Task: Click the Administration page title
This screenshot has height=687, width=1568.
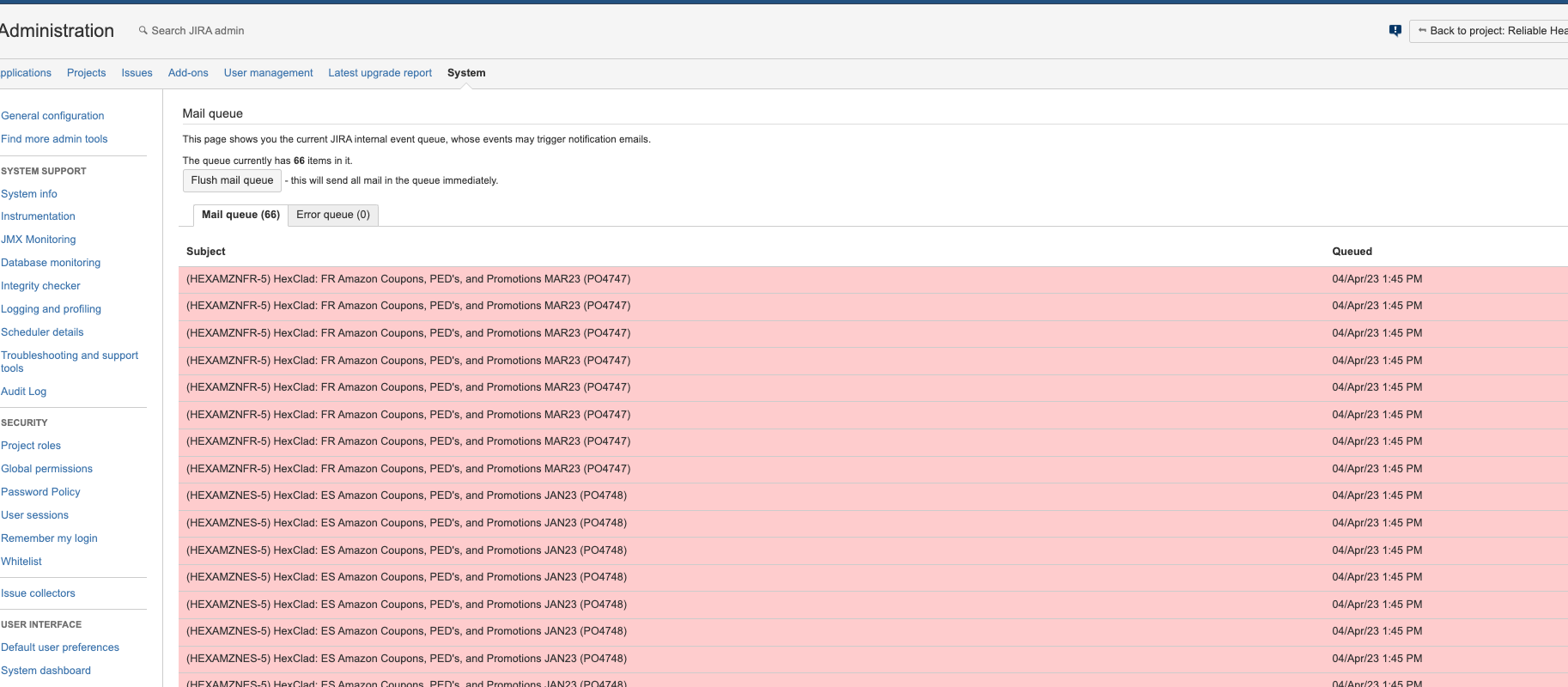Action: [57, 31]
